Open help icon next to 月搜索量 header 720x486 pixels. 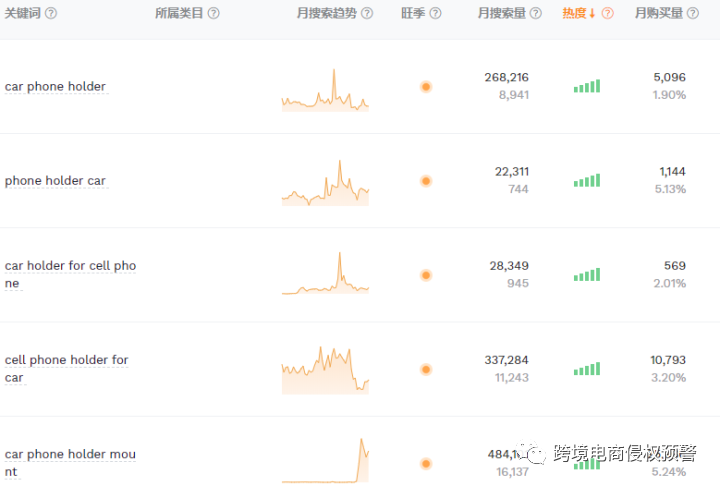tap(536, 13)
